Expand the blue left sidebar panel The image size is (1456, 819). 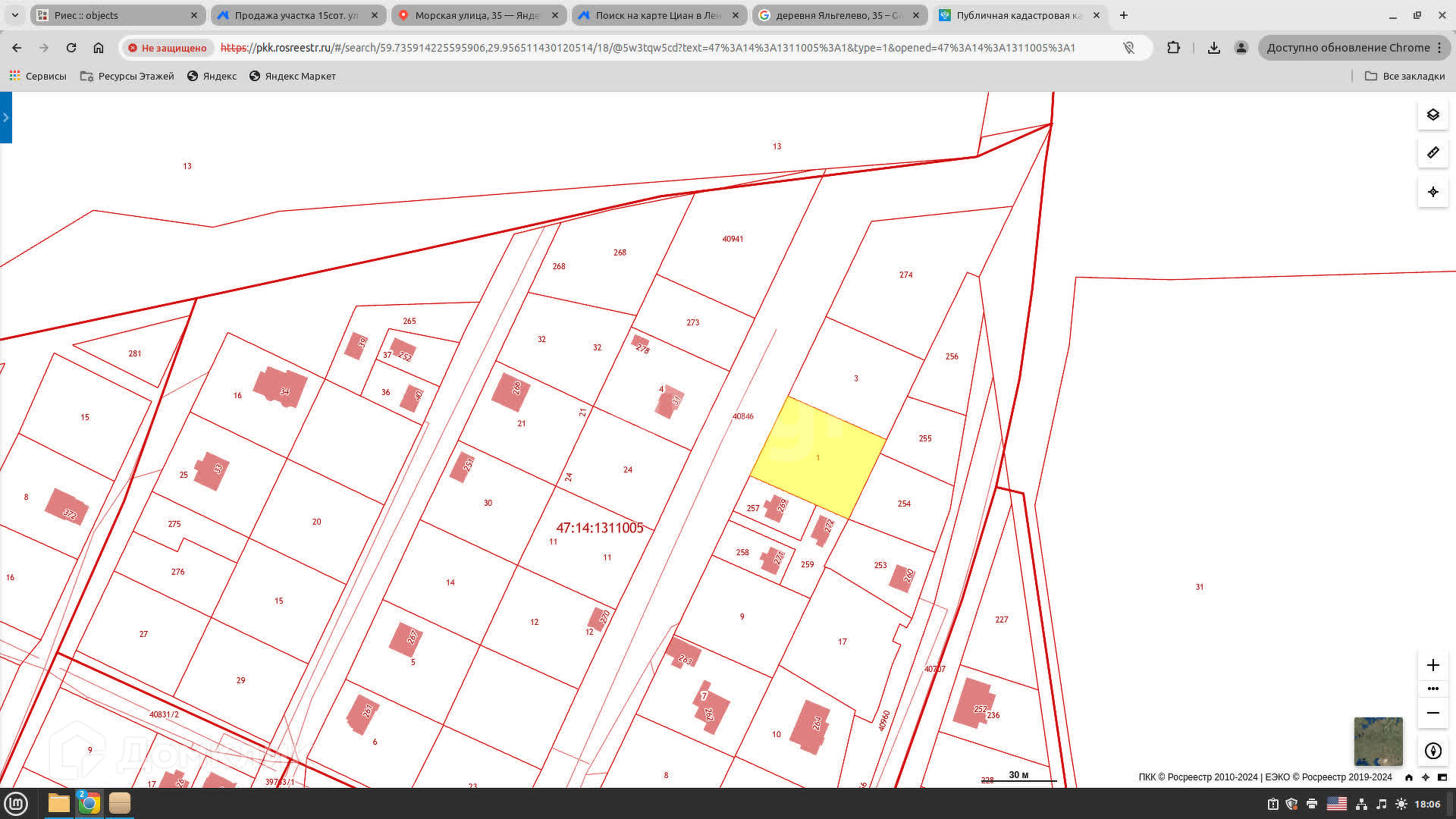coord(5,118)
